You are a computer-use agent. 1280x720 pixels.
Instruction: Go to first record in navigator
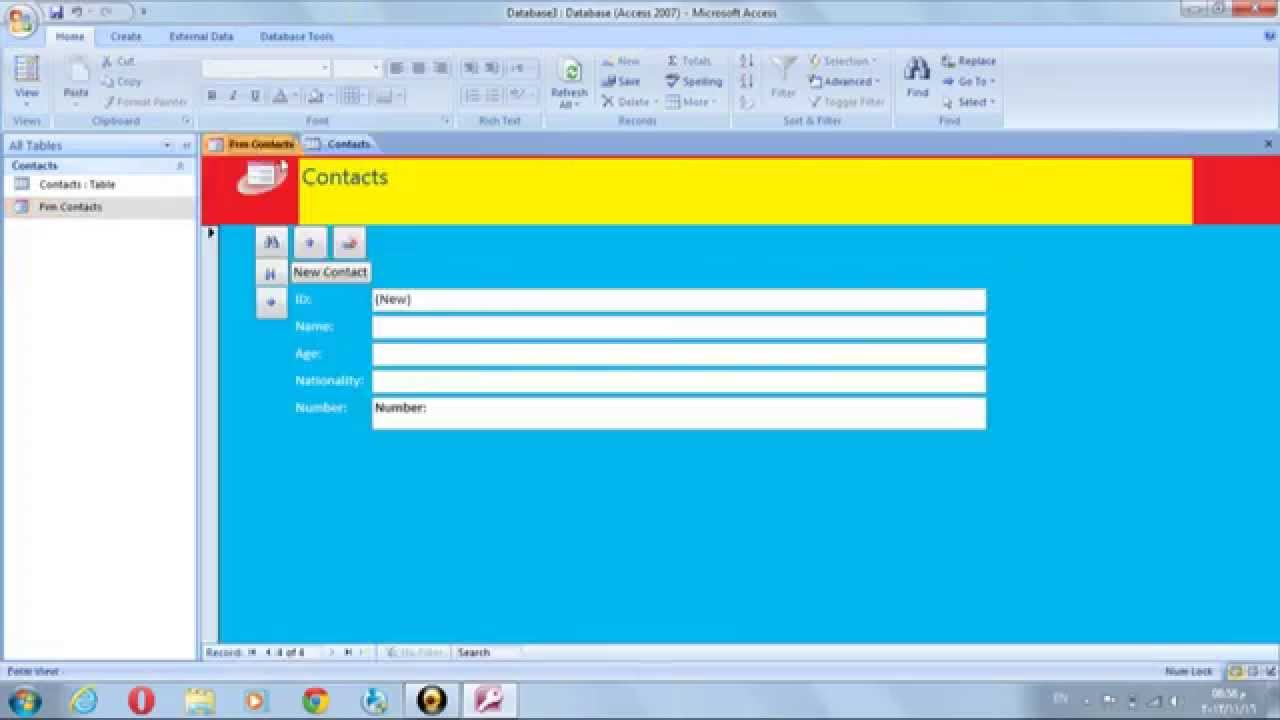253,652
